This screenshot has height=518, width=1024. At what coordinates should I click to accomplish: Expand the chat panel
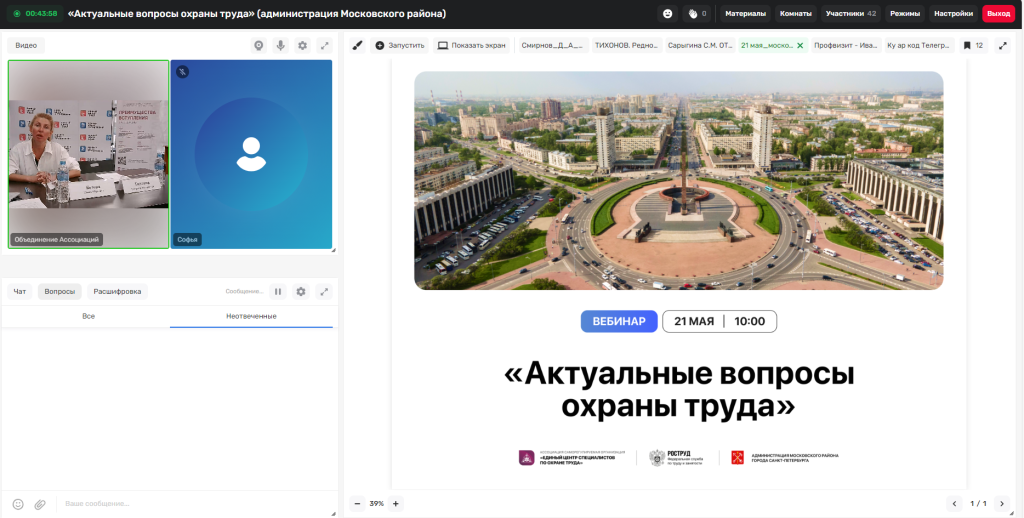click(x=324, y=291)
